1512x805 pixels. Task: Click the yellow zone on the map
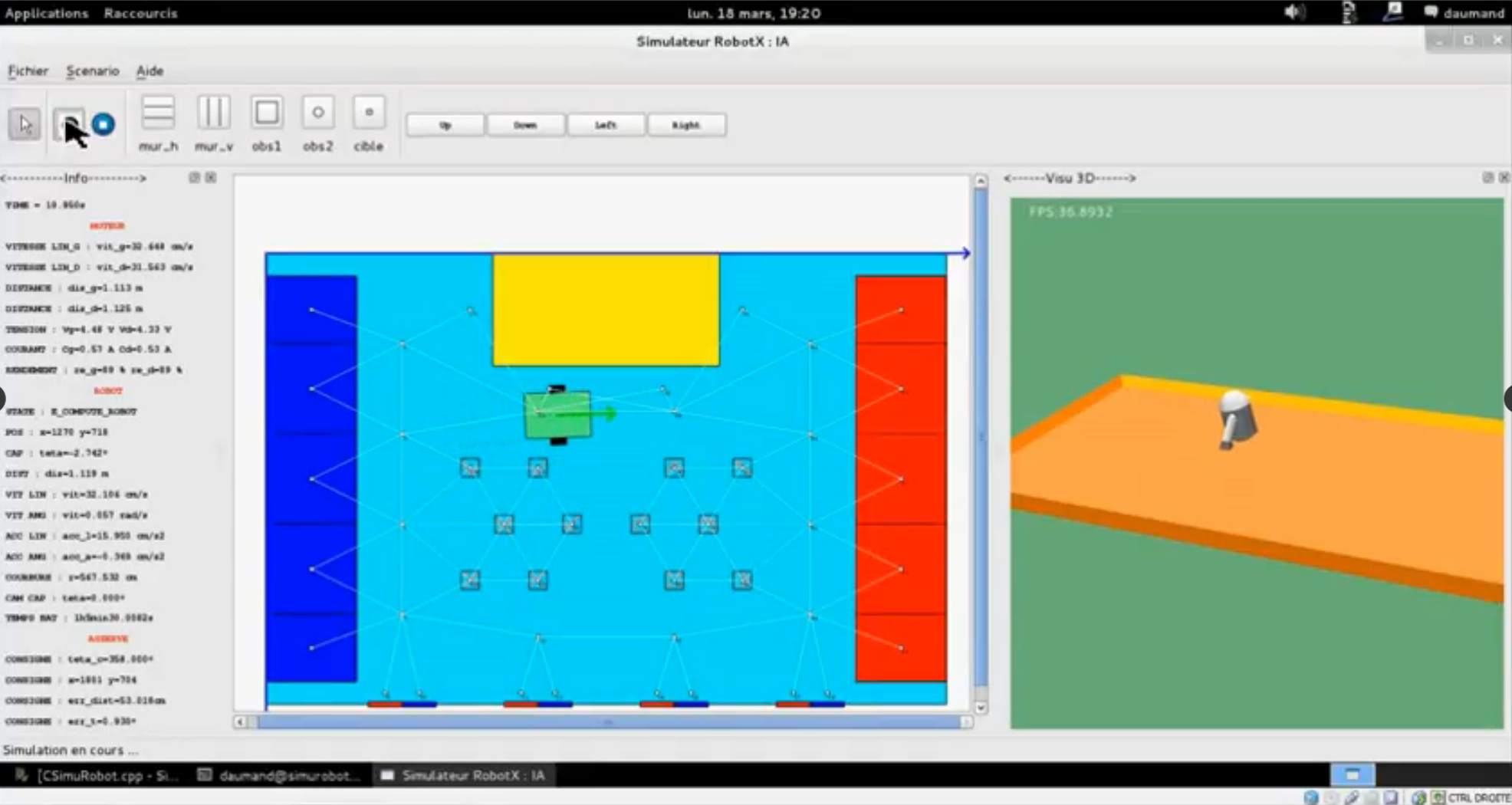point(606,310)
